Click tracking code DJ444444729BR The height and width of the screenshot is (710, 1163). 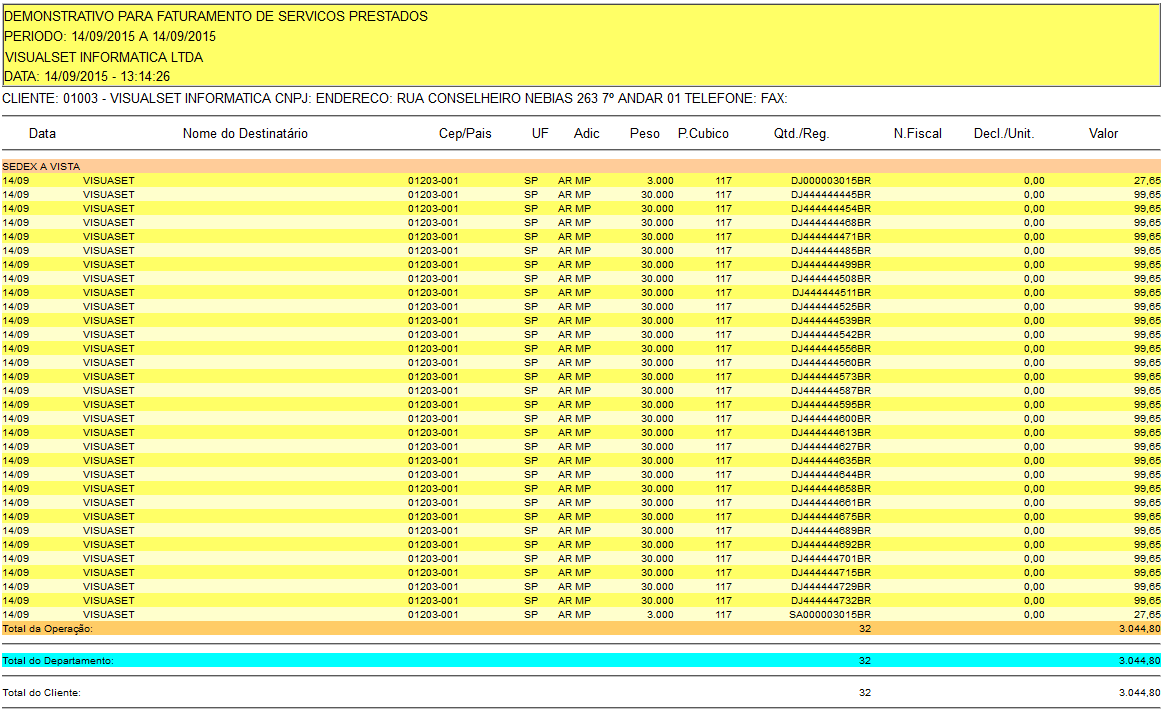click(831, 586)
